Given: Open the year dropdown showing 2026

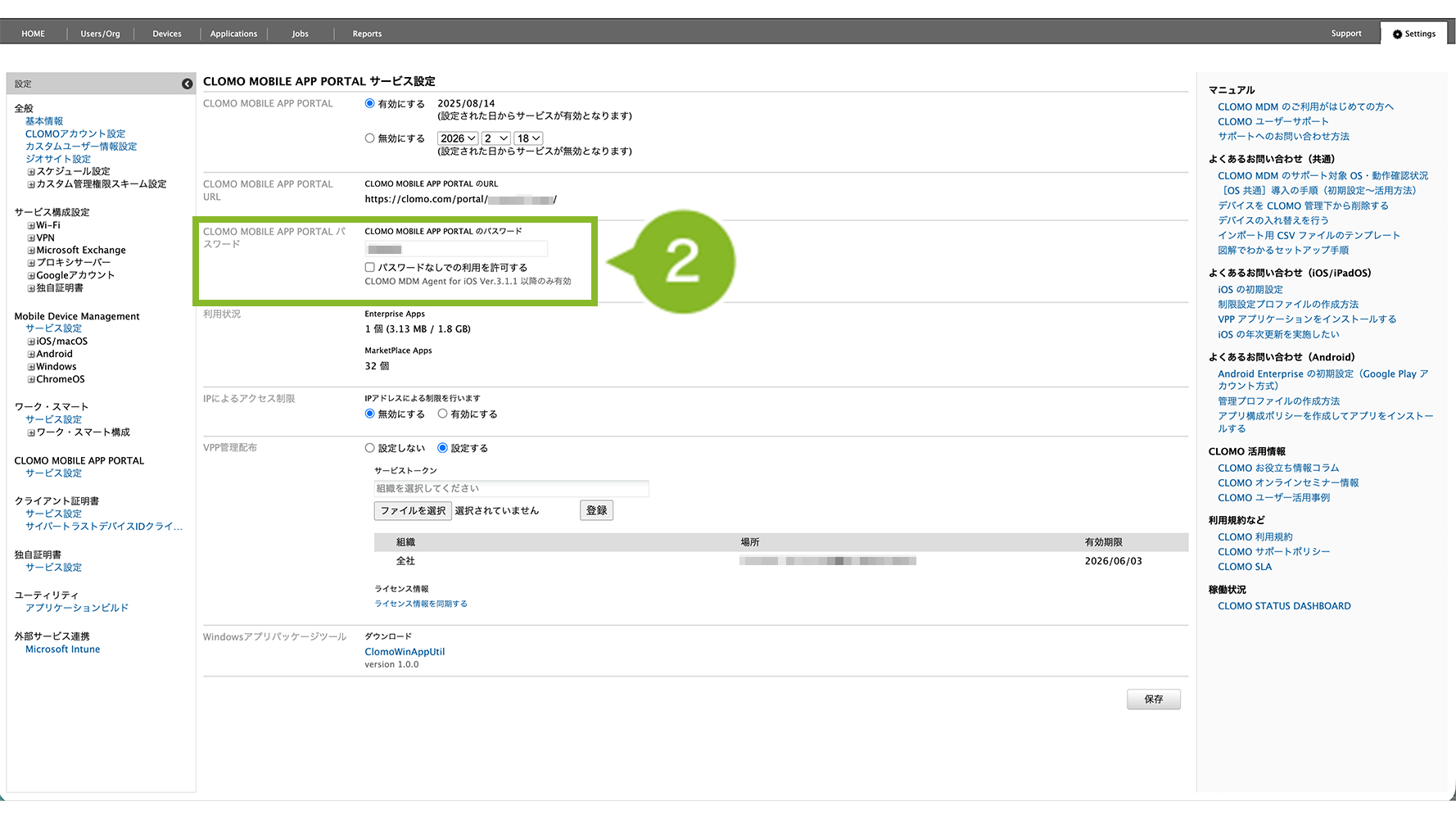Looking at the screenshot, I should coord(458,139).
